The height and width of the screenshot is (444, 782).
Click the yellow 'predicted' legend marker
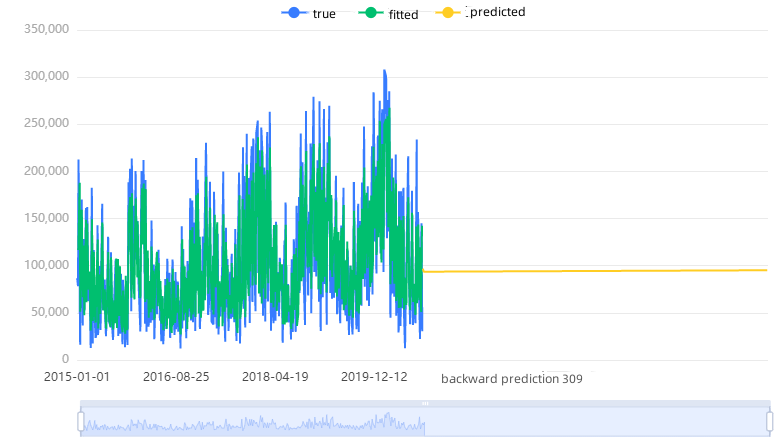(x=448, y=12)
